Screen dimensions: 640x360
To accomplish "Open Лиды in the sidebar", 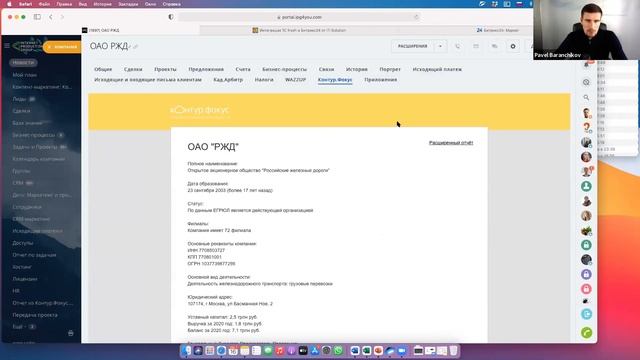I will pyautogui.click(x=19, y=99).
